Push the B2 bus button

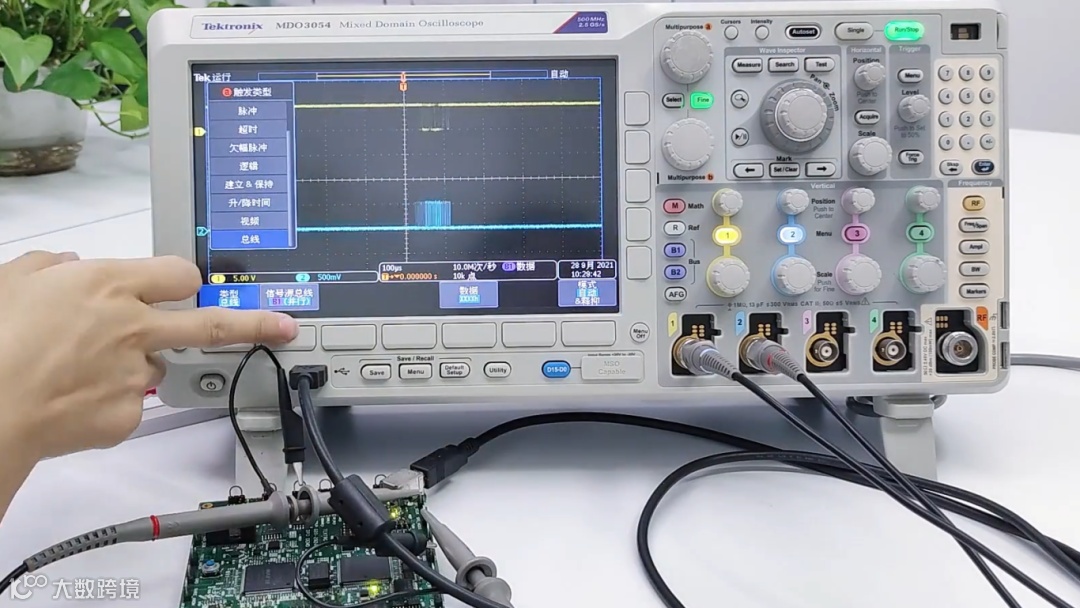(675, 272)
